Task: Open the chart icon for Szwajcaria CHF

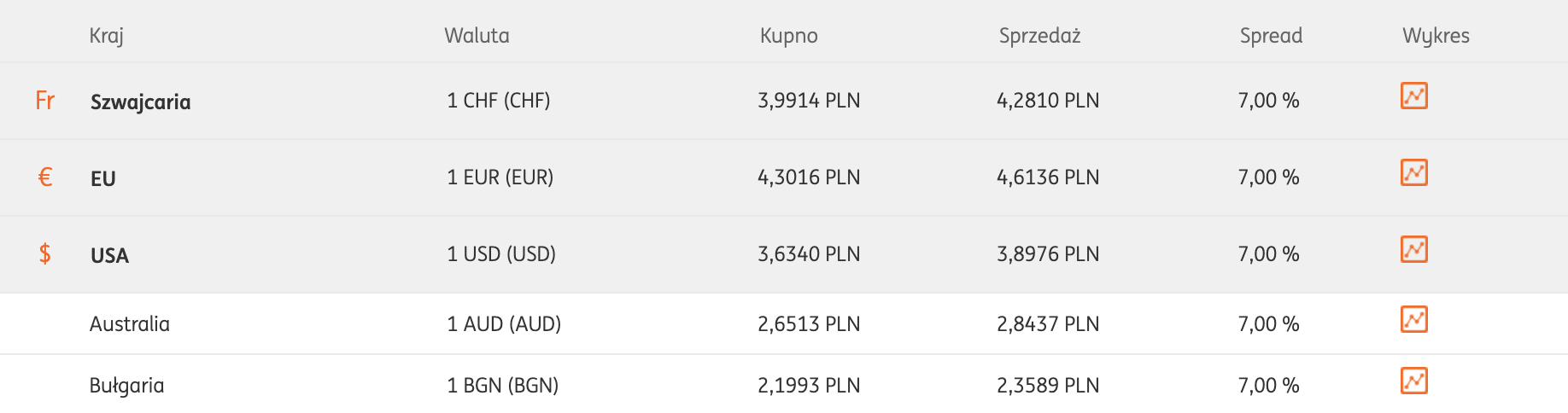Action: (x=1413, y=96)
